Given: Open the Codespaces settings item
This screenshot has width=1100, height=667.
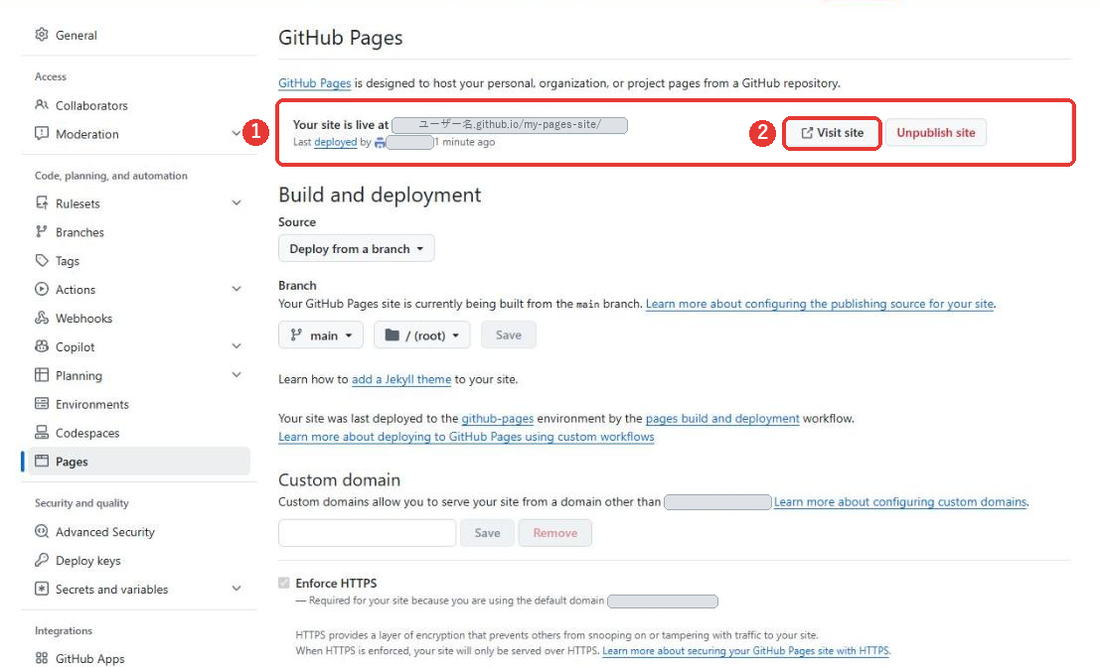Looking at the screenshot, I should point(139,433).
